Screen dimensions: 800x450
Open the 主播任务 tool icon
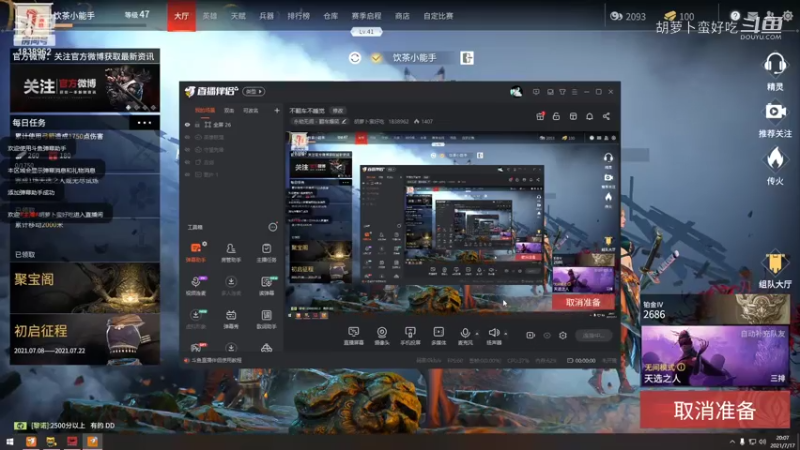[266, 252]
